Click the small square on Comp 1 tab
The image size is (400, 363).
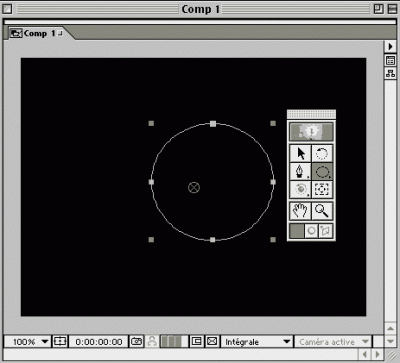[x=60, y=33]
